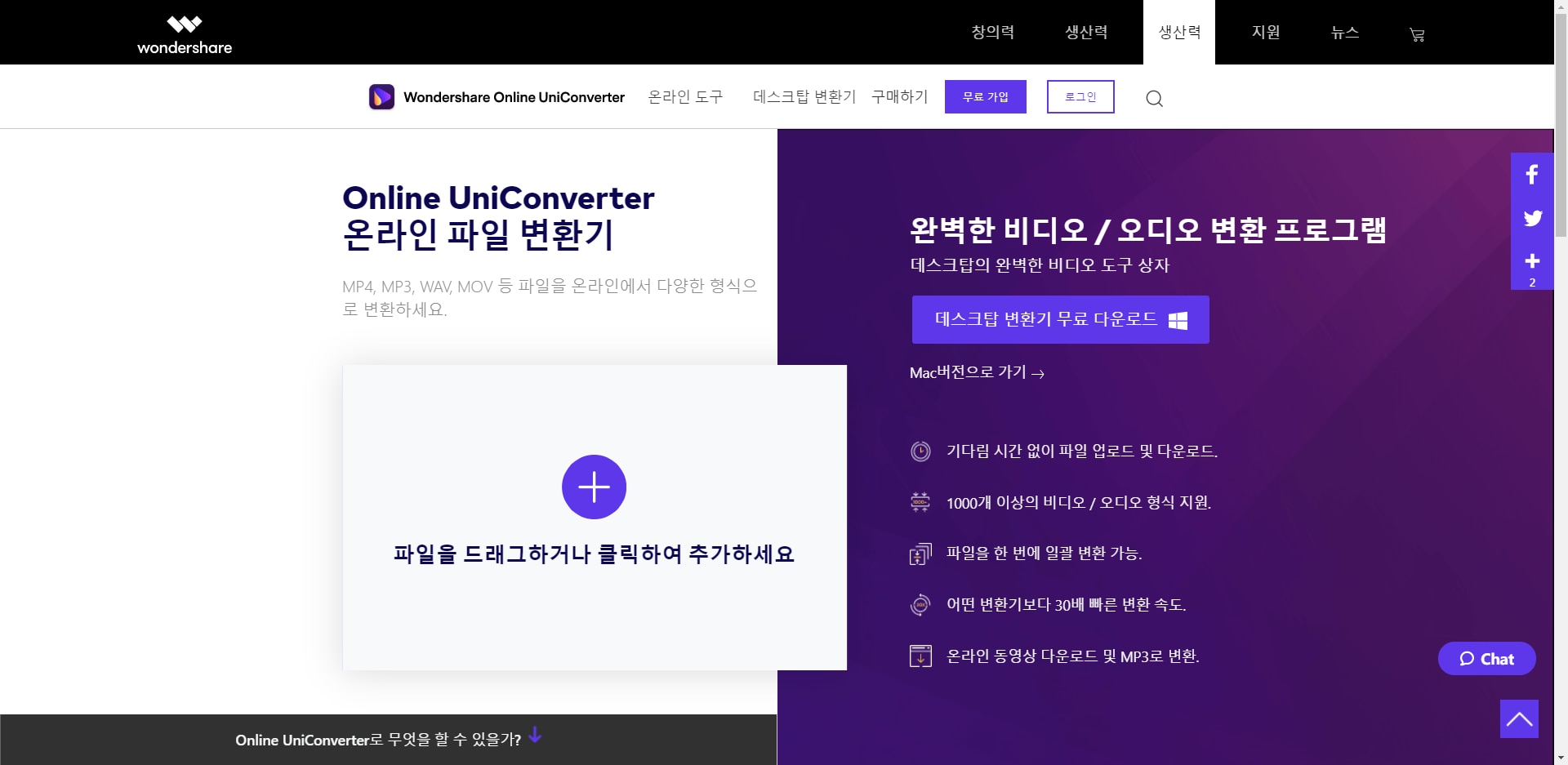The height and width of the screenshot is (765, 1568).
Task: Click the 무료 가입 sign-up button
Action: click(986, 96)
